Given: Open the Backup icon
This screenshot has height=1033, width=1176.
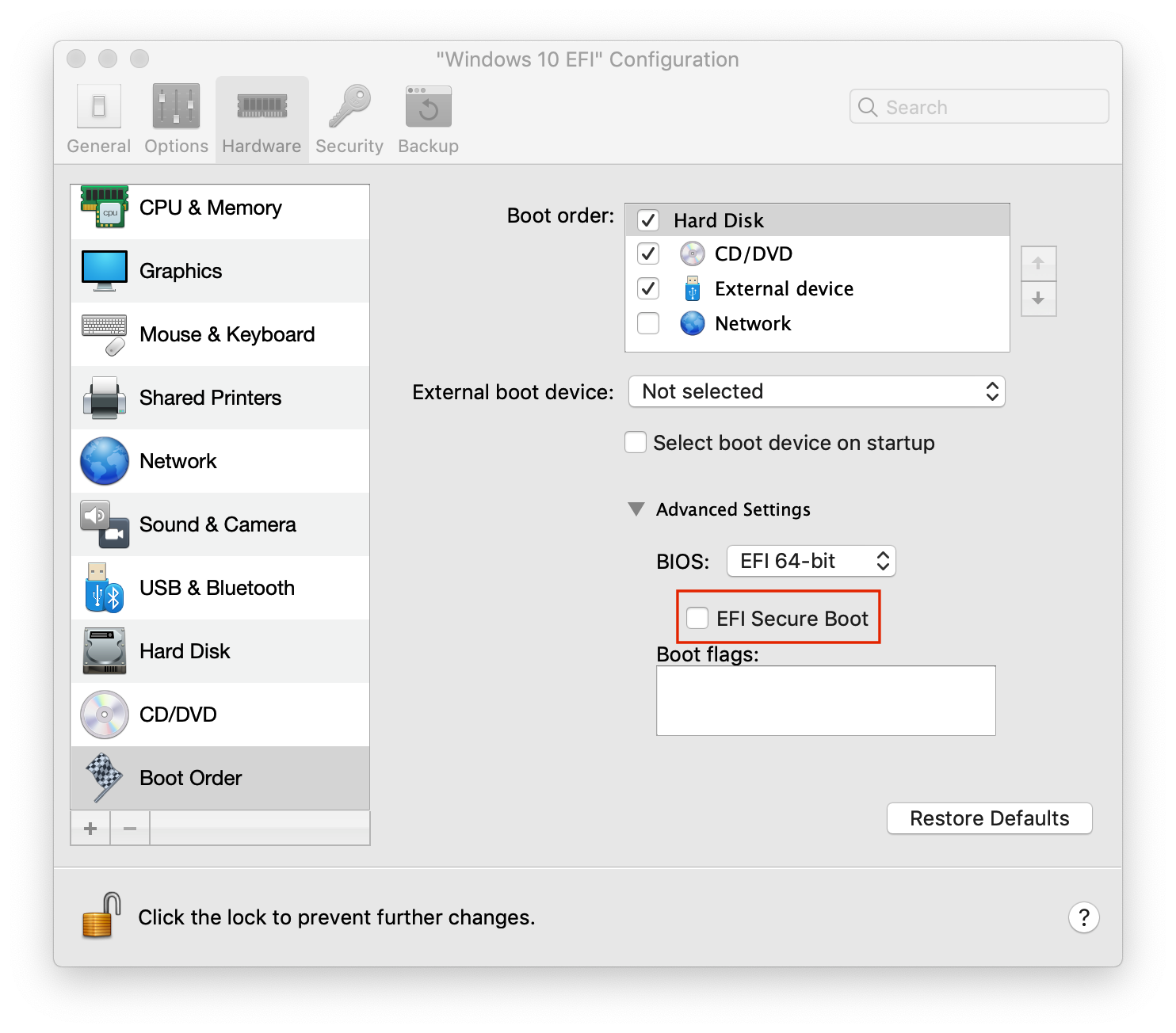Looking at the screenshot, I should 429,106.
